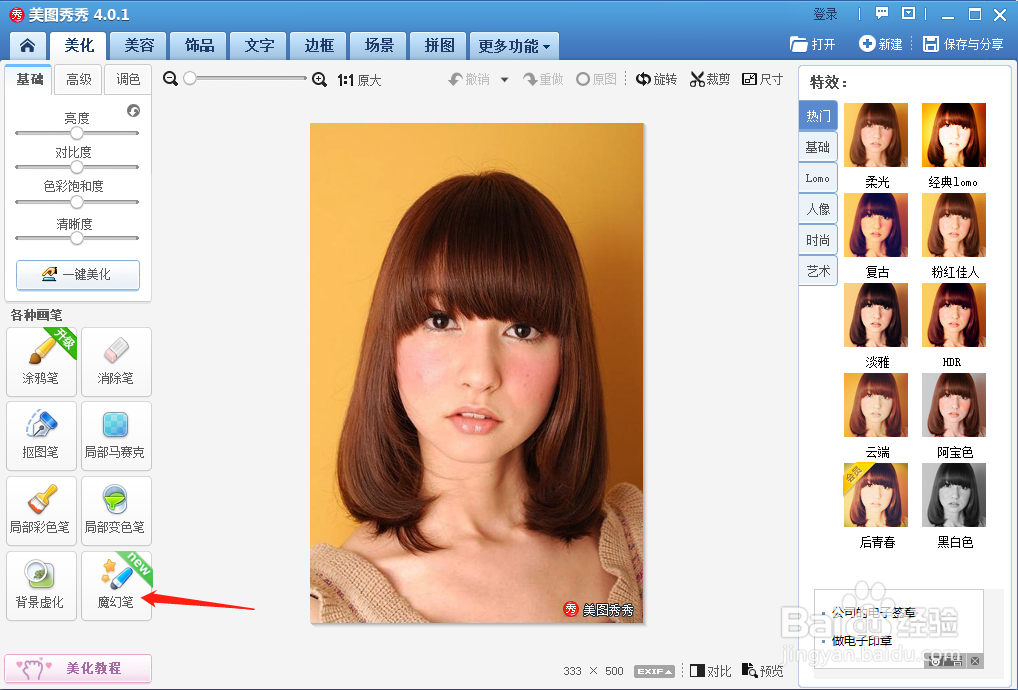The width and height of the screenshot is (1018, 690).
Task: Apply the 经典lomo effect thumbnail
Action: coord(954,135)
